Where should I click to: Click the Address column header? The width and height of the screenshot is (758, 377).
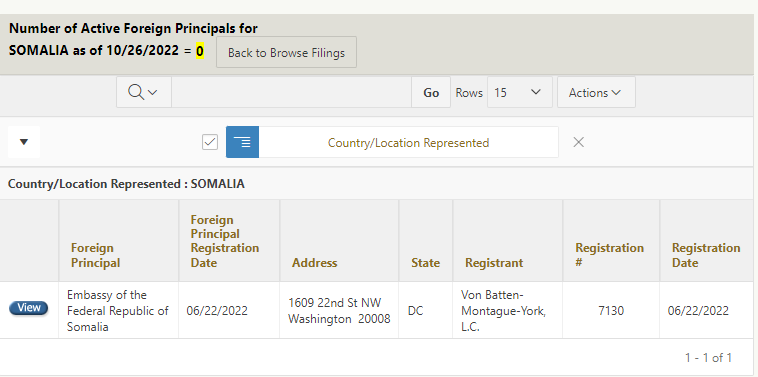tap(315, 263)
